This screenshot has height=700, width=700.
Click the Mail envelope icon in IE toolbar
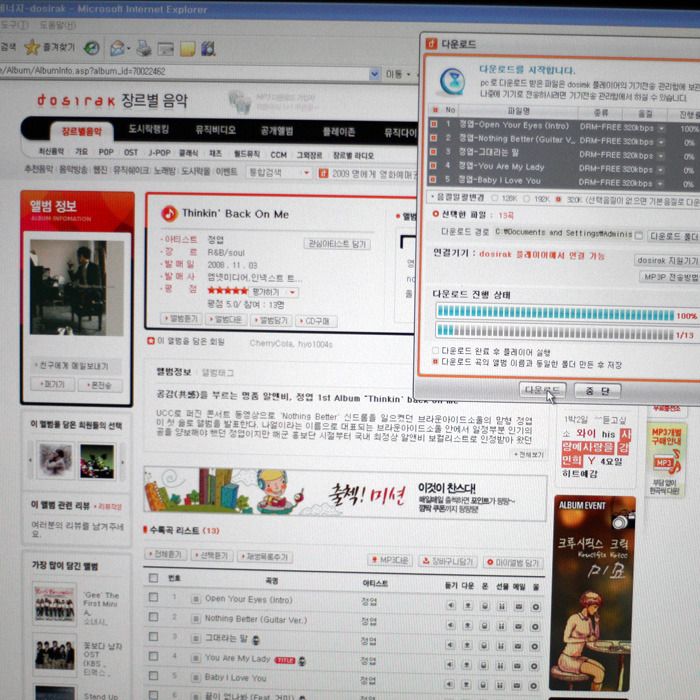pos(117,48)
